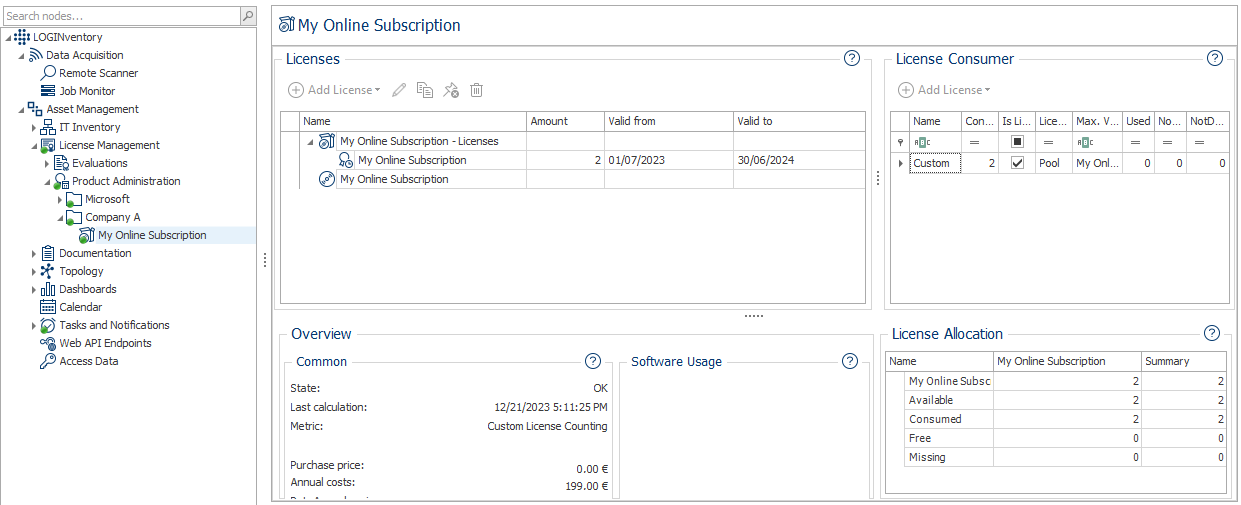Click the search magnifier icon beside Search nodes
Image resolution: width=1241 pixels, height=505 pixels.
click(248, 16)
